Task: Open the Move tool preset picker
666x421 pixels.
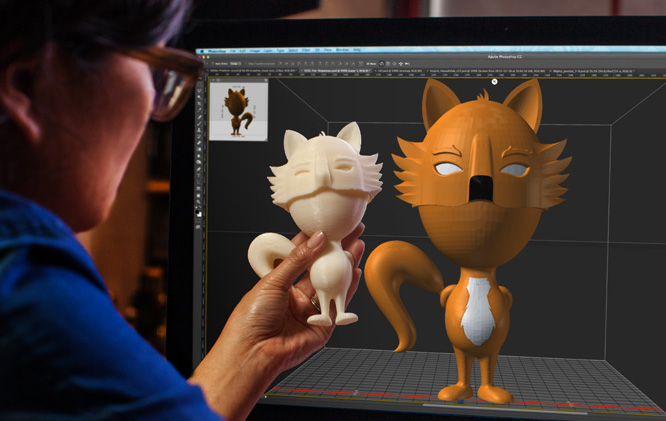Action: pyautogui.click(x=204, y=63)
